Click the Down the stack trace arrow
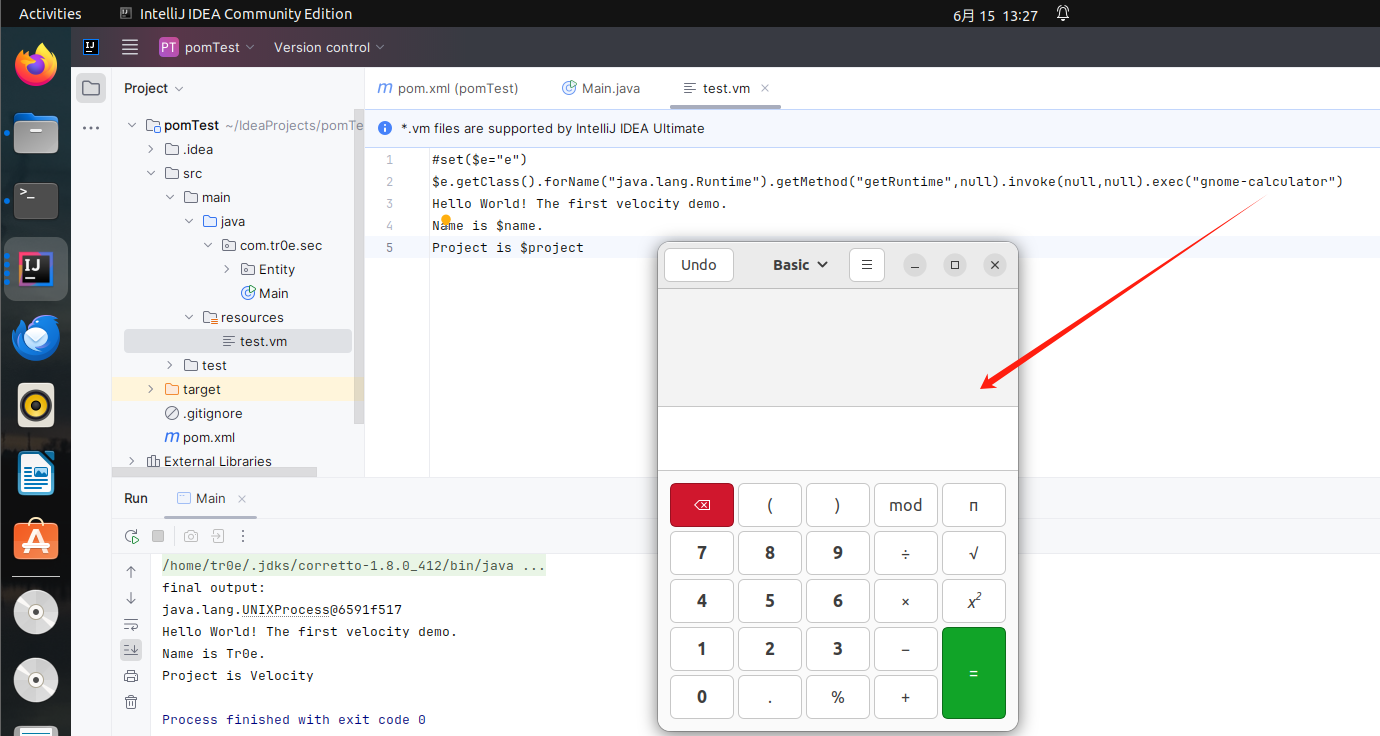Screen dimensions: 1380x736 pyautogui.click(x=131, y=598)
